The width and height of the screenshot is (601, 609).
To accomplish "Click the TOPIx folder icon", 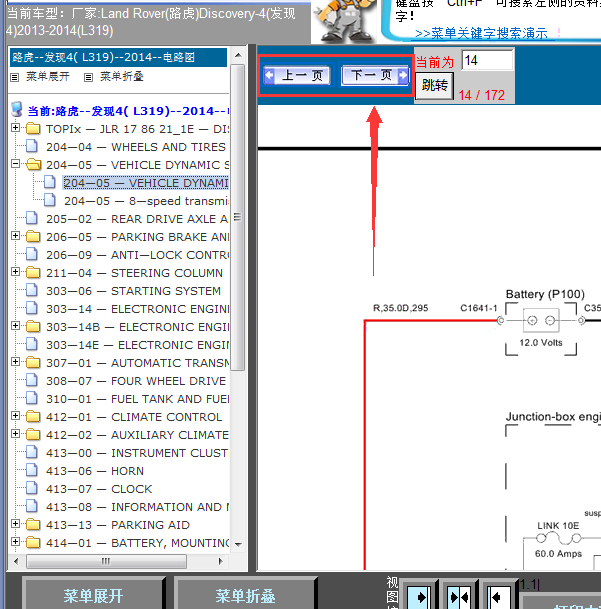I will (x=33, y=129).
